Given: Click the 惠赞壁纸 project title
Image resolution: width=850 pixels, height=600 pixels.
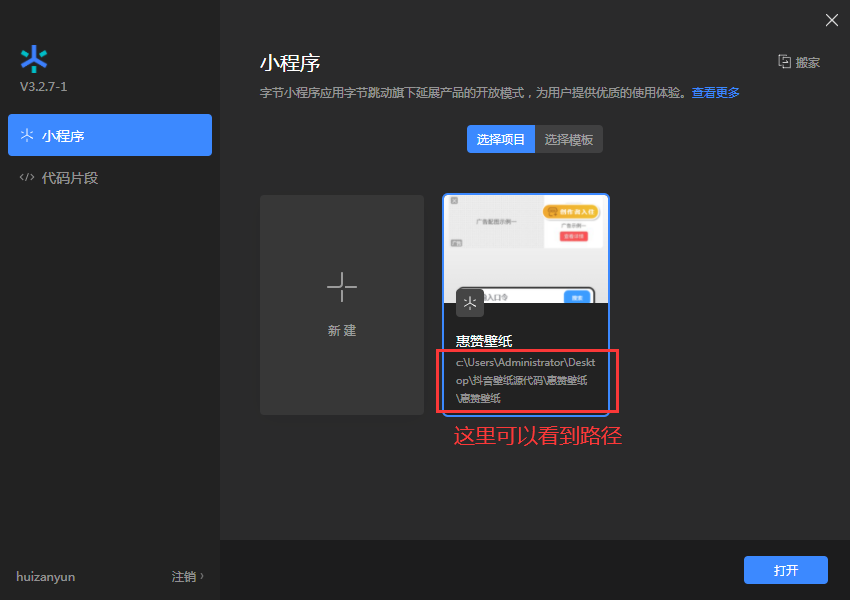Looking at the screenshot, I should point(484,341).
